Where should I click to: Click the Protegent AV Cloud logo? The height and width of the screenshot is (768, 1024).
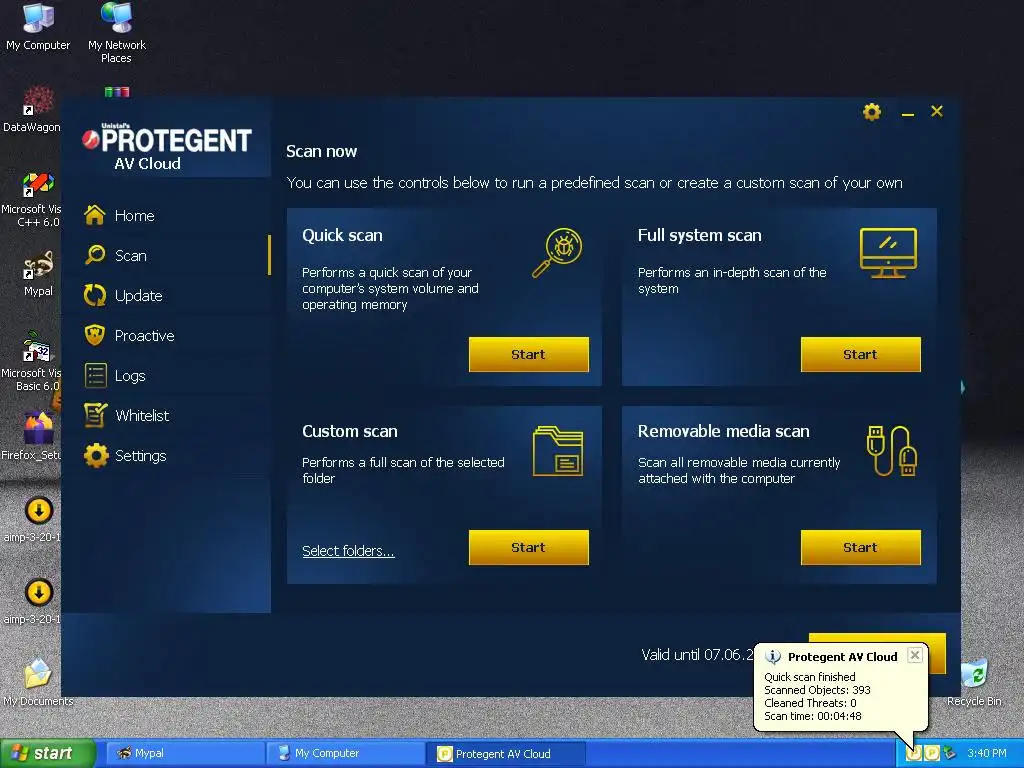(167, 147)
